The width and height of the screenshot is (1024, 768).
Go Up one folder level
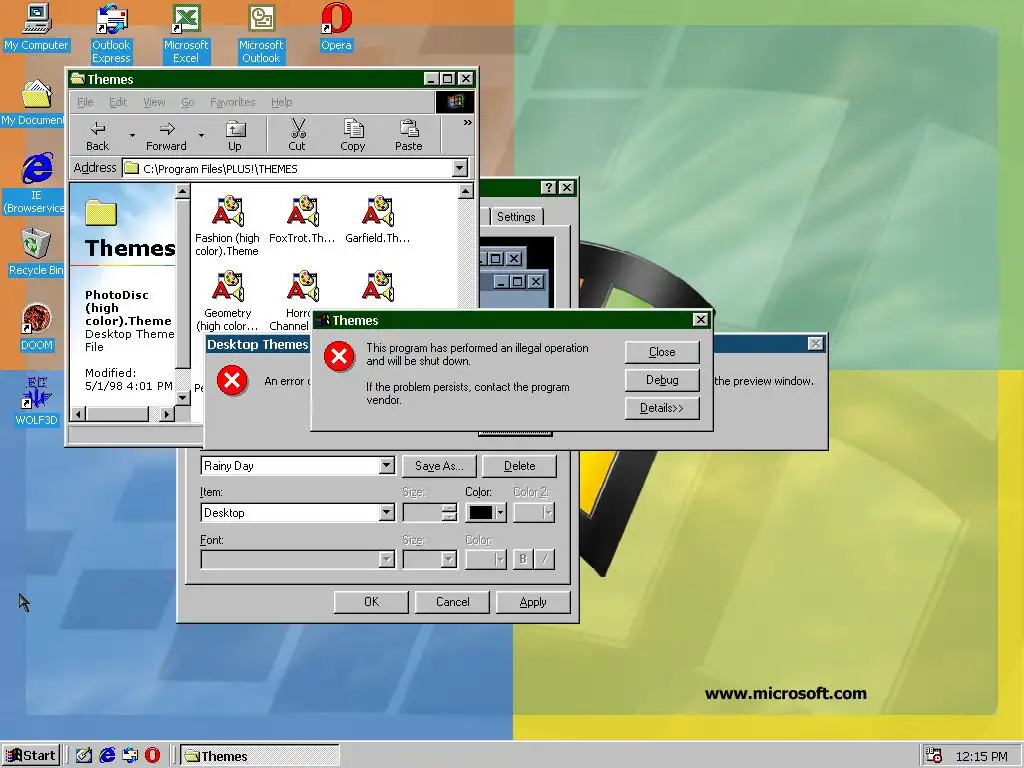point(235,136)
